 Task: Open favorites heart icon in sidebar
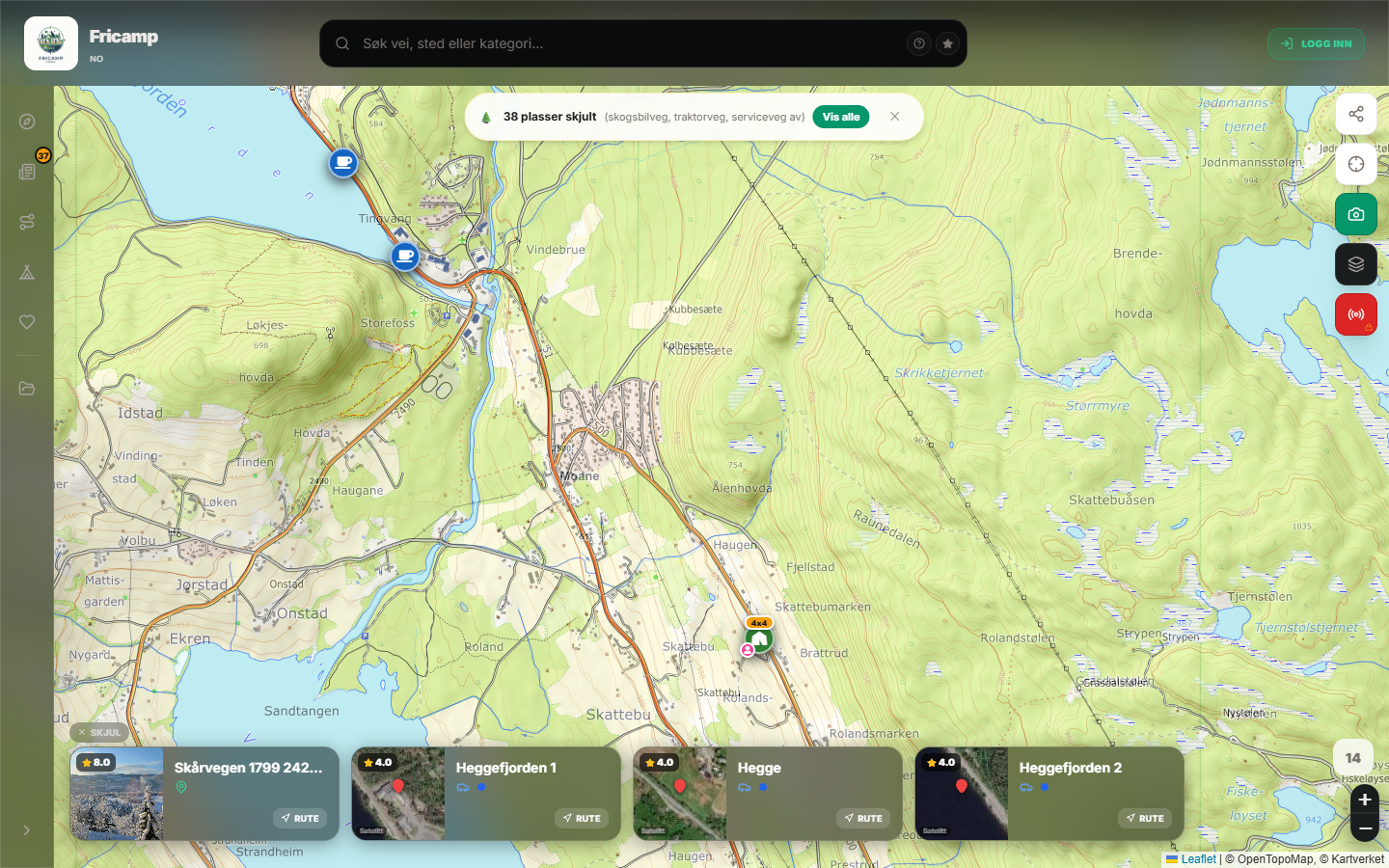[27, 322]
